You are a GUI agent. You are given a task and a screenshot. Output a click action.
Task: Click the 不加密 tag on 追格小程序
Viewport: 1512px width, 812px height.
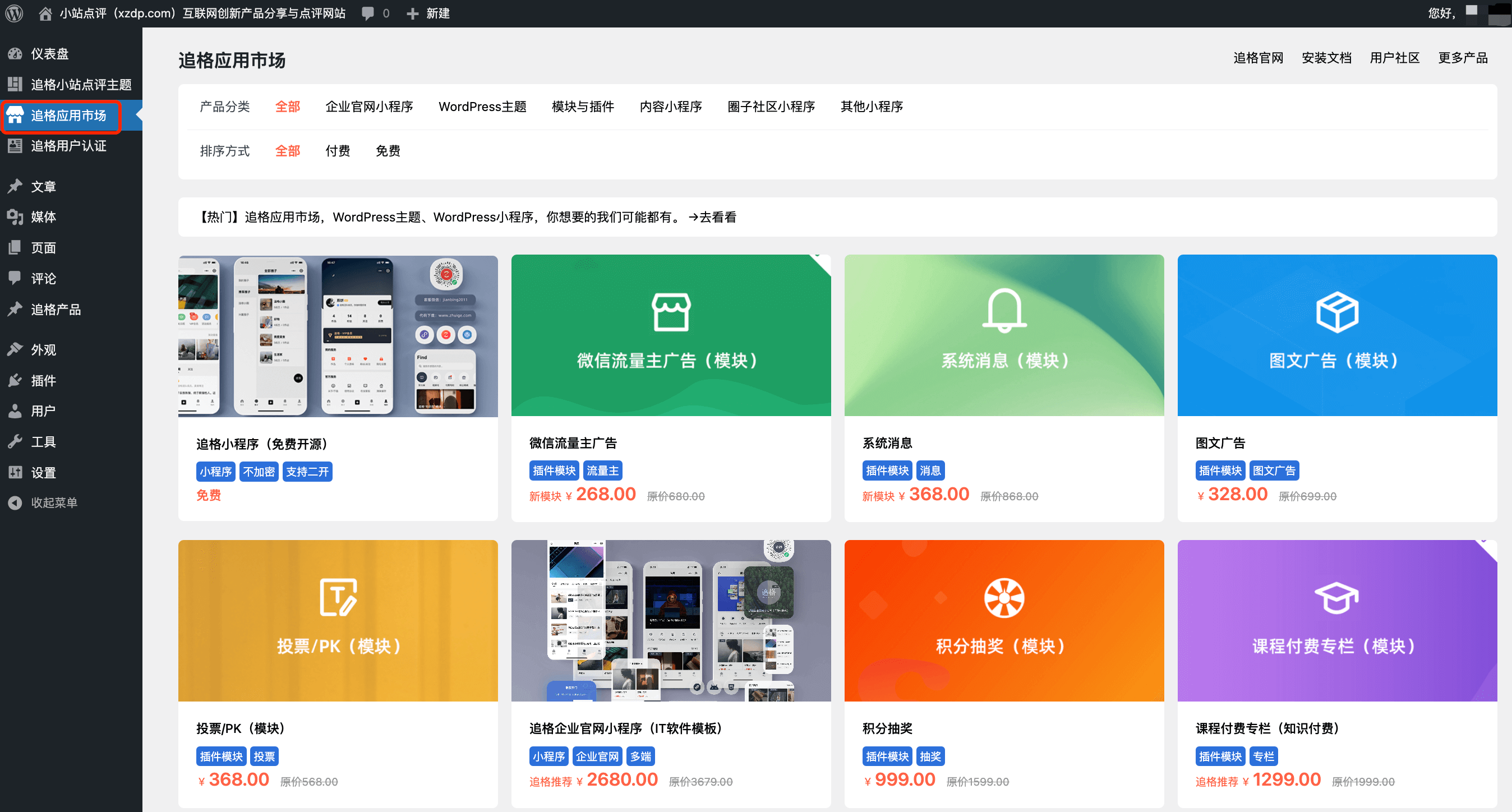[259, 472]
